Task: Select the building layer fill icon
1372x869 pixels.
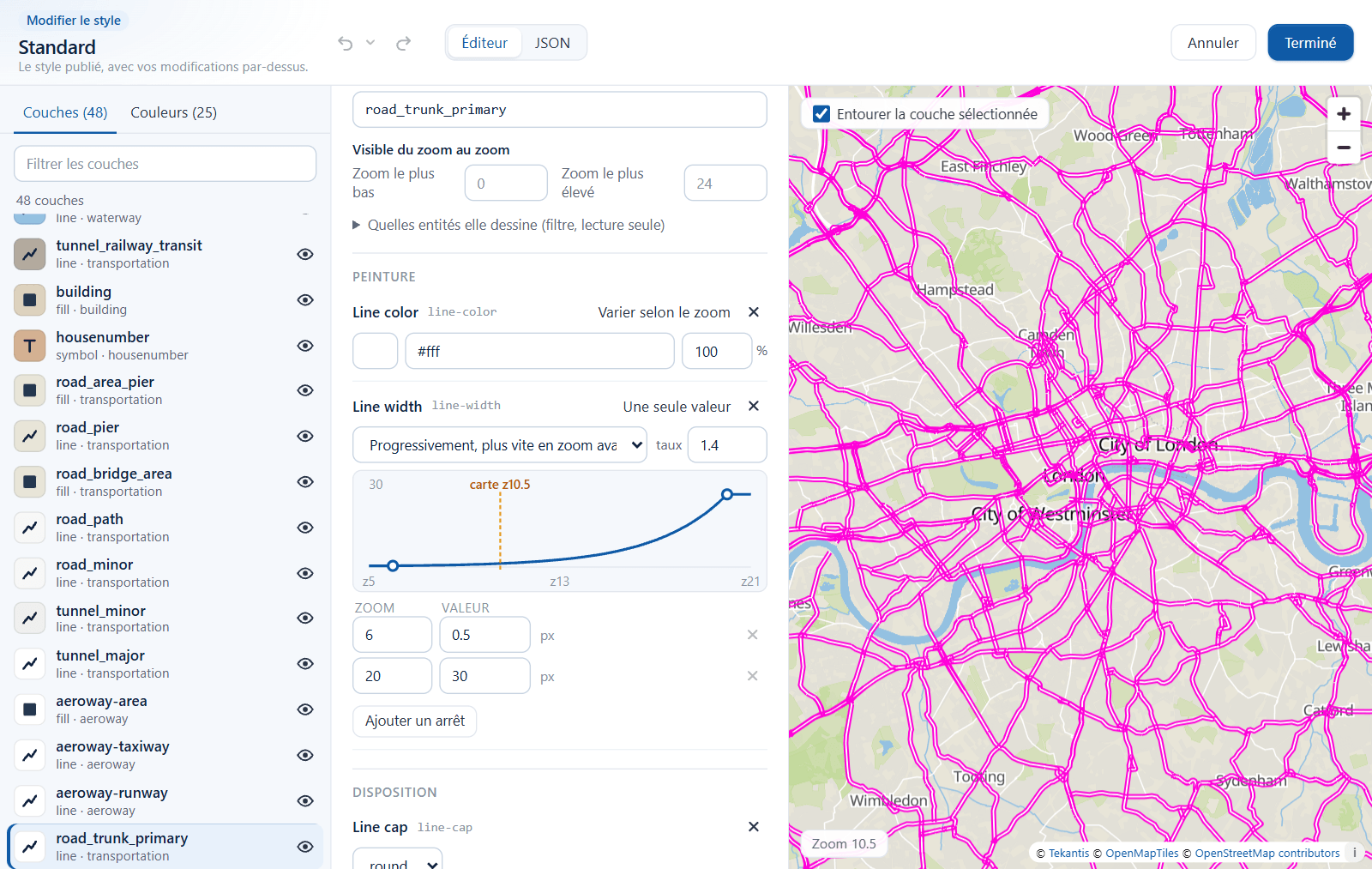Action: pyautogui.click(x=30, y=300)
